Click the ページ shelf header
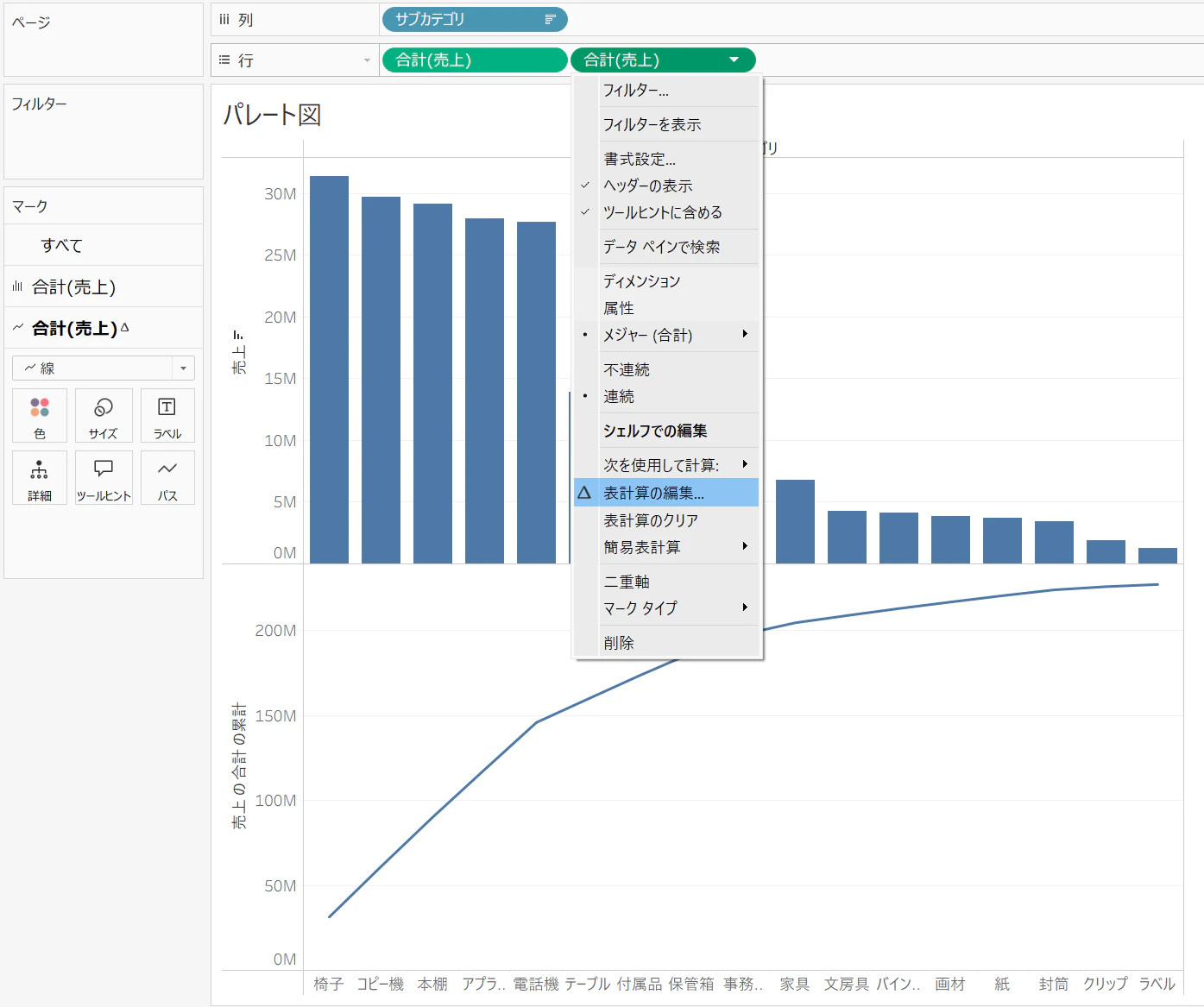The image size is (1204, 1007). pyautogui.click(x=31, y=22)
